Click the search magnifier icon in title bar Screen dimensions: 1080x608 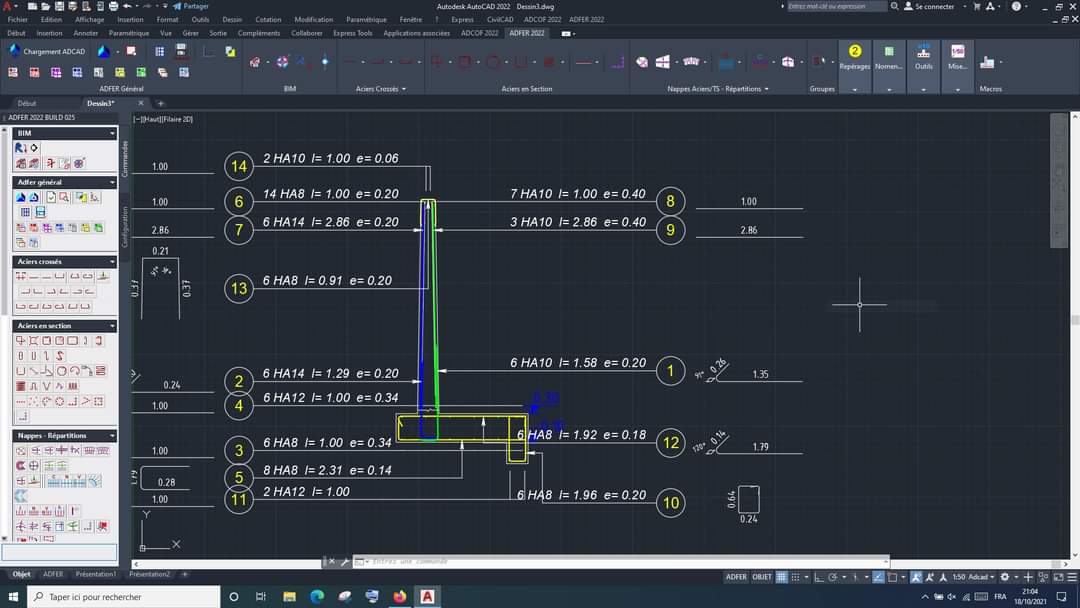pos(894,6)
